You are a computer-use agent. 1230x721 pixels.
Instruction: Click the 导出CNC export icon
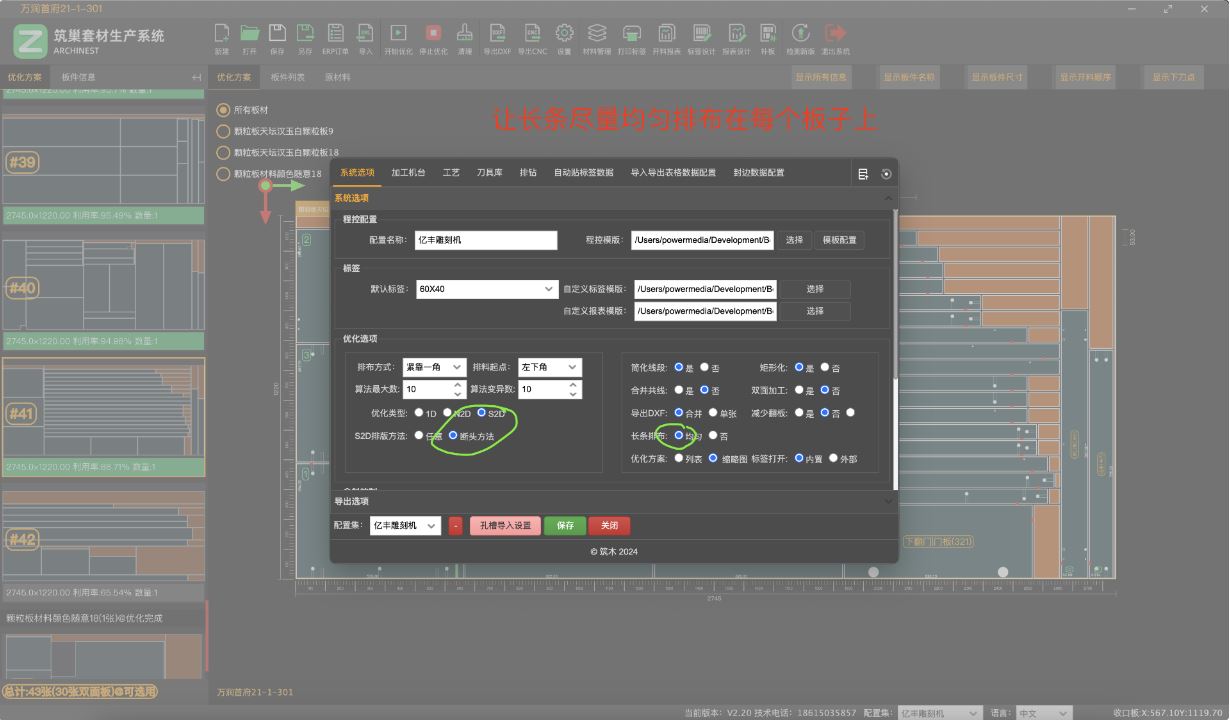(532, 34)
